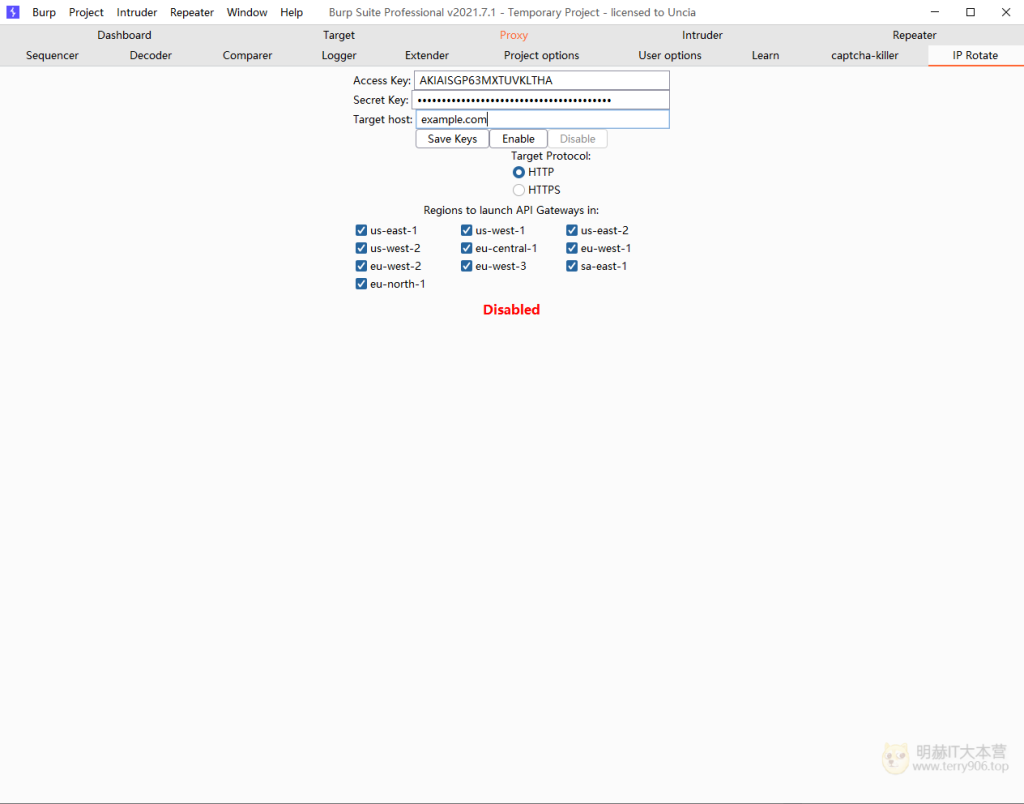Image resolution: width=1024 pixels, height=804 pixels.
Task: Toggle the eu-west-2 region checkbox
Action: pos(361,266)
